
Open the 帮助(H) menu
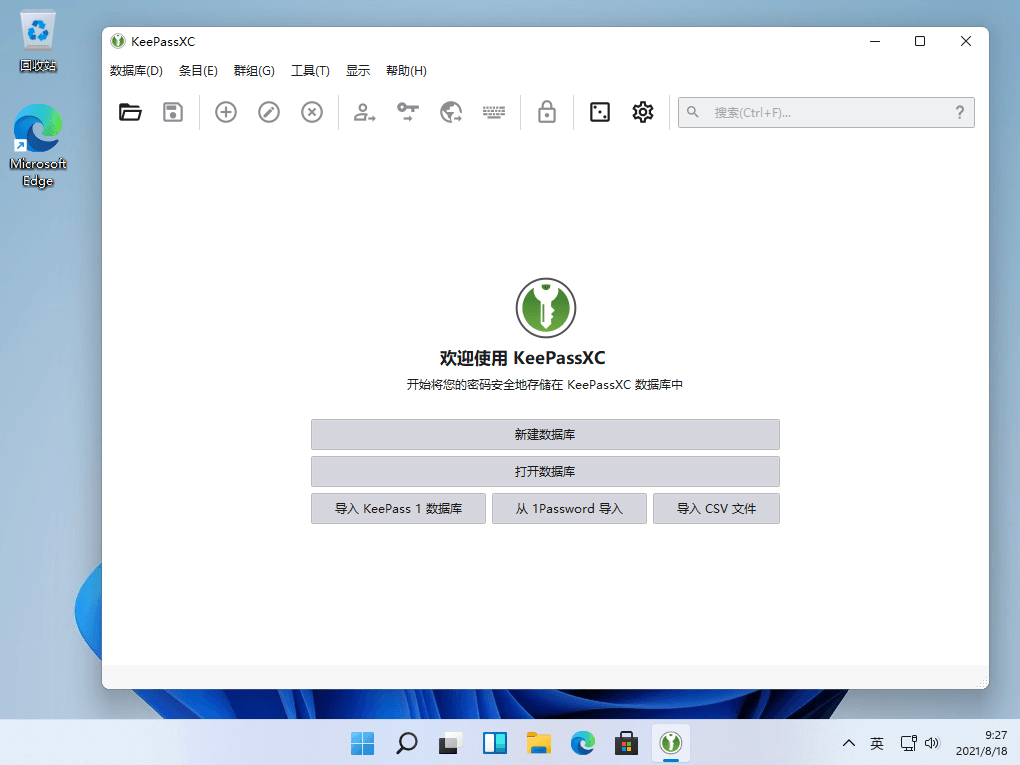(x=407, y=71)
